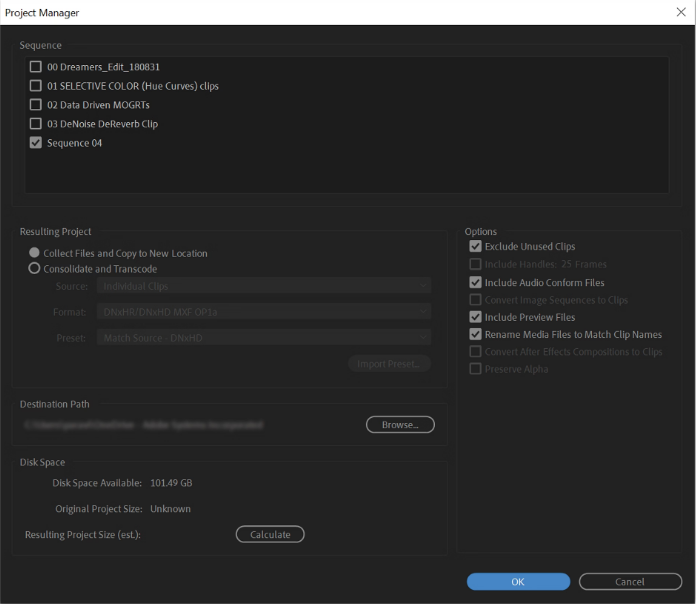Enable the 01 SELECTIVE COLOR sequence checkbox

coord(36,86)
